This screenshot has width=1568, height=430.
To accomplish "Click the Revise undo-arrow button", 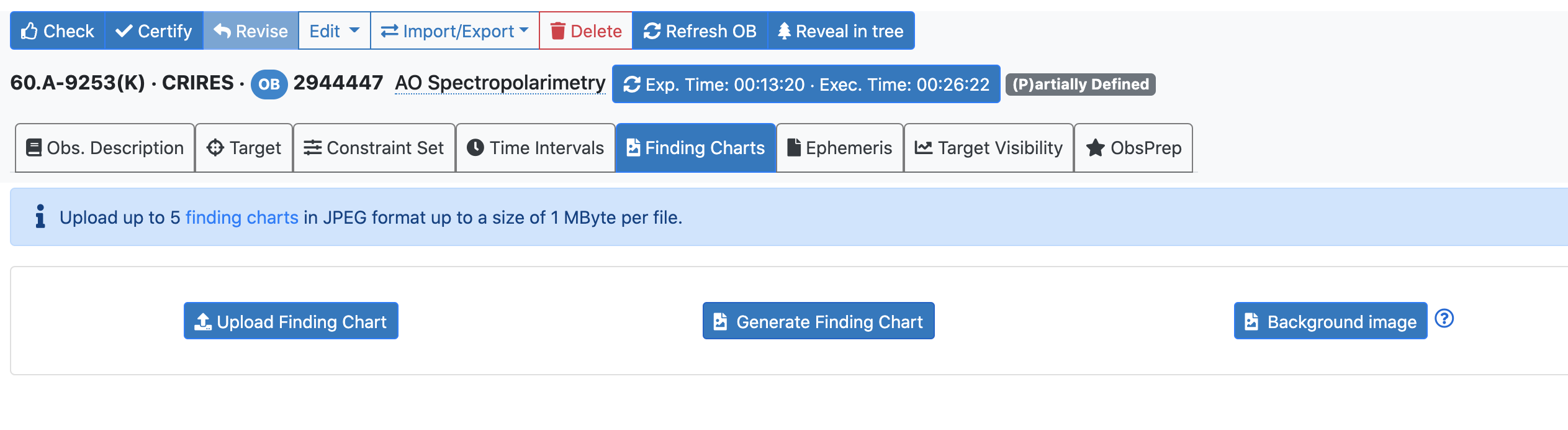I will (251, 31).
